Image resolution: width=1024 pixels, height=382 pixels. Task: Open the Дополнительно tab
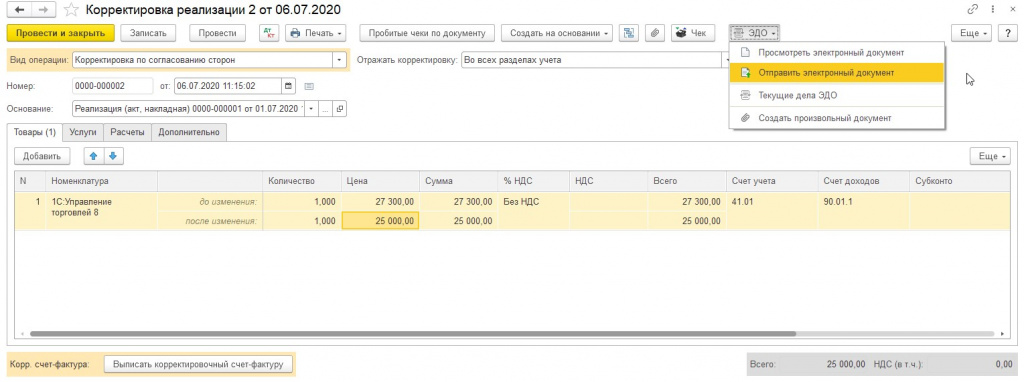click(189, 132)
